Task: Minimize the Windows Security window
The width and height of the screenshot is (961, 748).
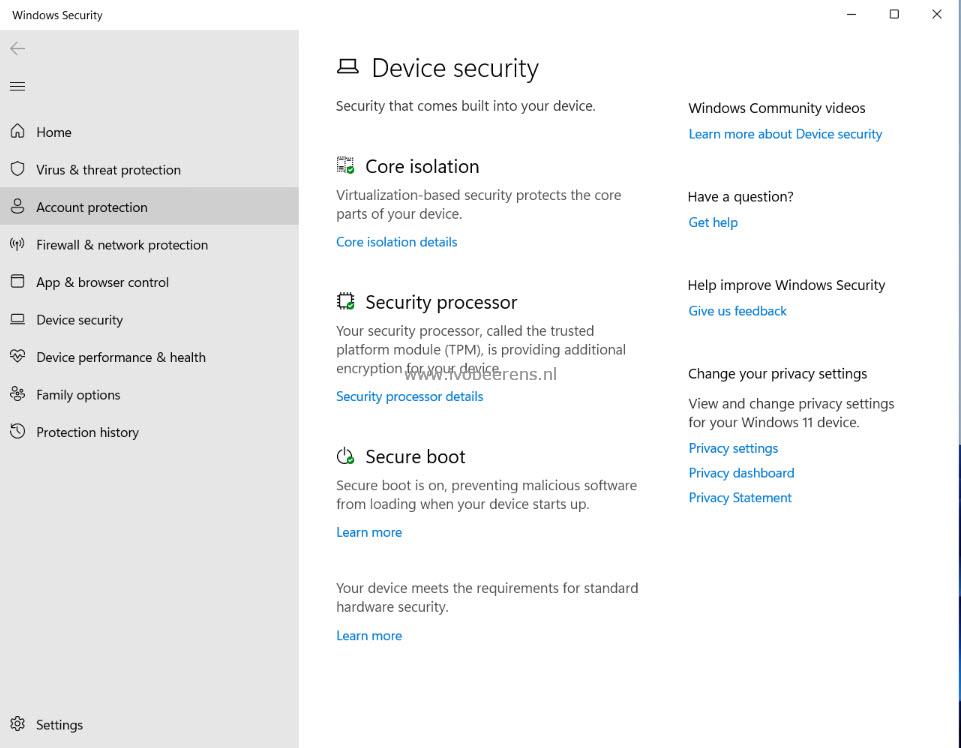Action: (851, 14)
